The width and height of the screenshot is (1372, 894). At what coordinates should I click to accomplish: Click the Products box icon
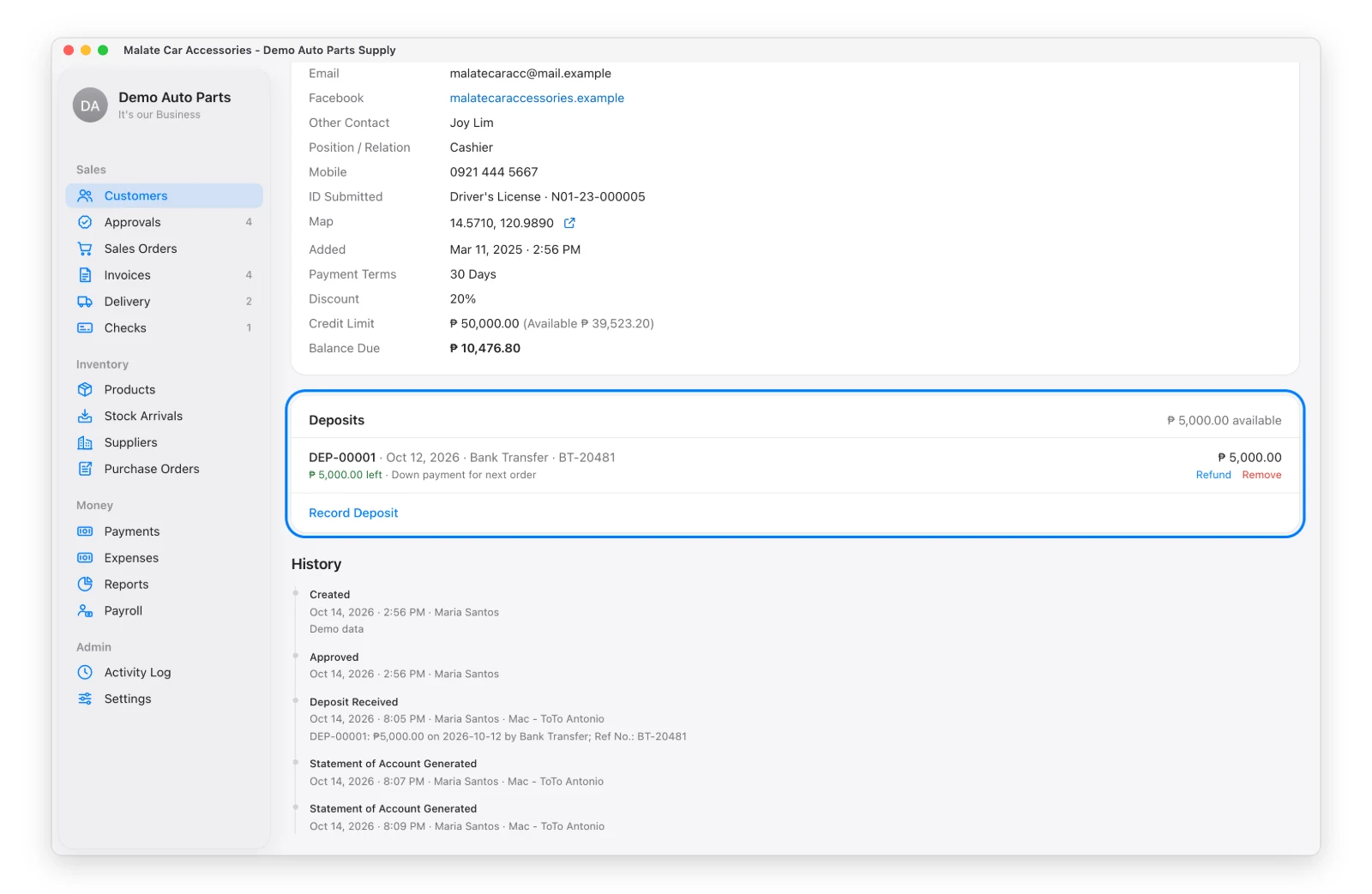85,389
